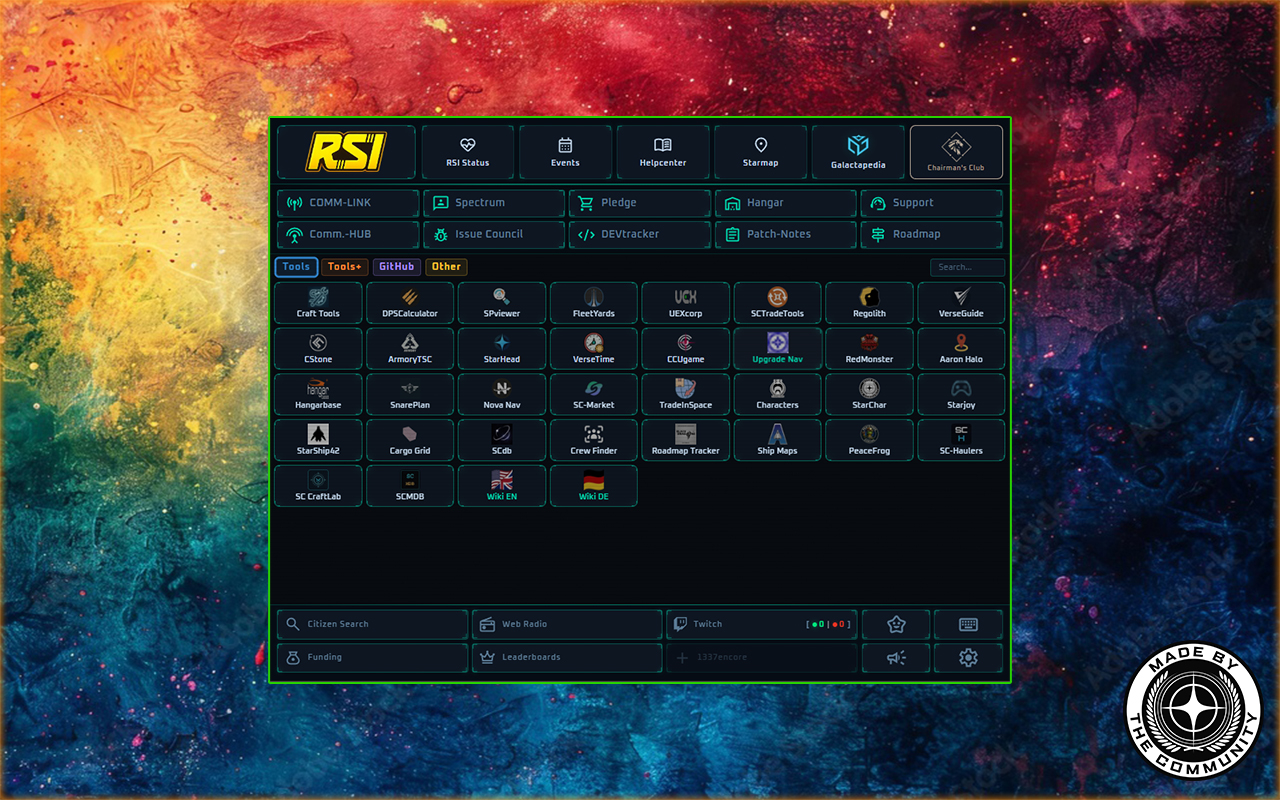
Task: Open the Galactapedia
Action: [858, 152]
